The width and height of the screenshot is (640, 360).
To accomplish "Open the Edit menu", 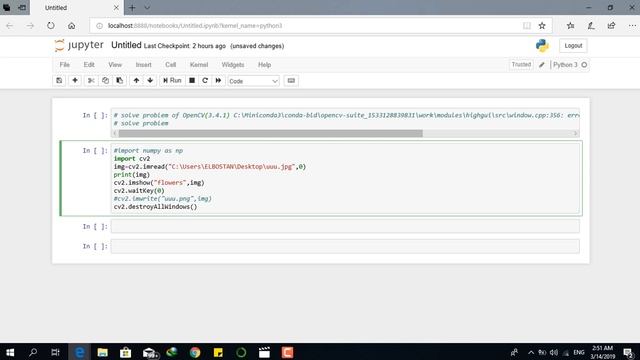I will [89, 65].
